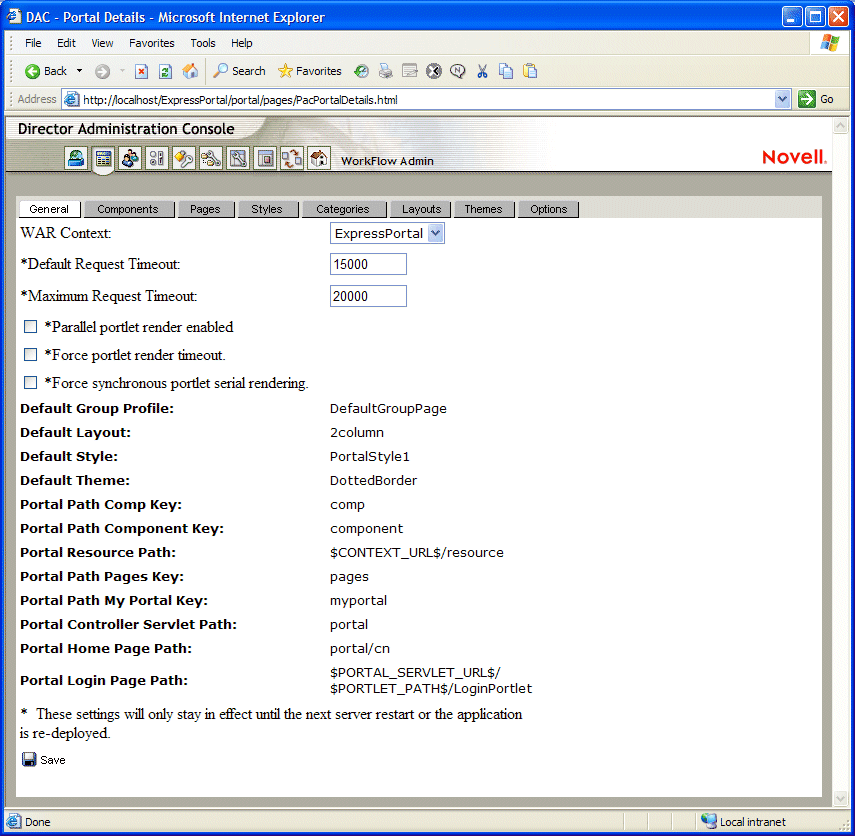Cut selection with the scissors icon

482,71
